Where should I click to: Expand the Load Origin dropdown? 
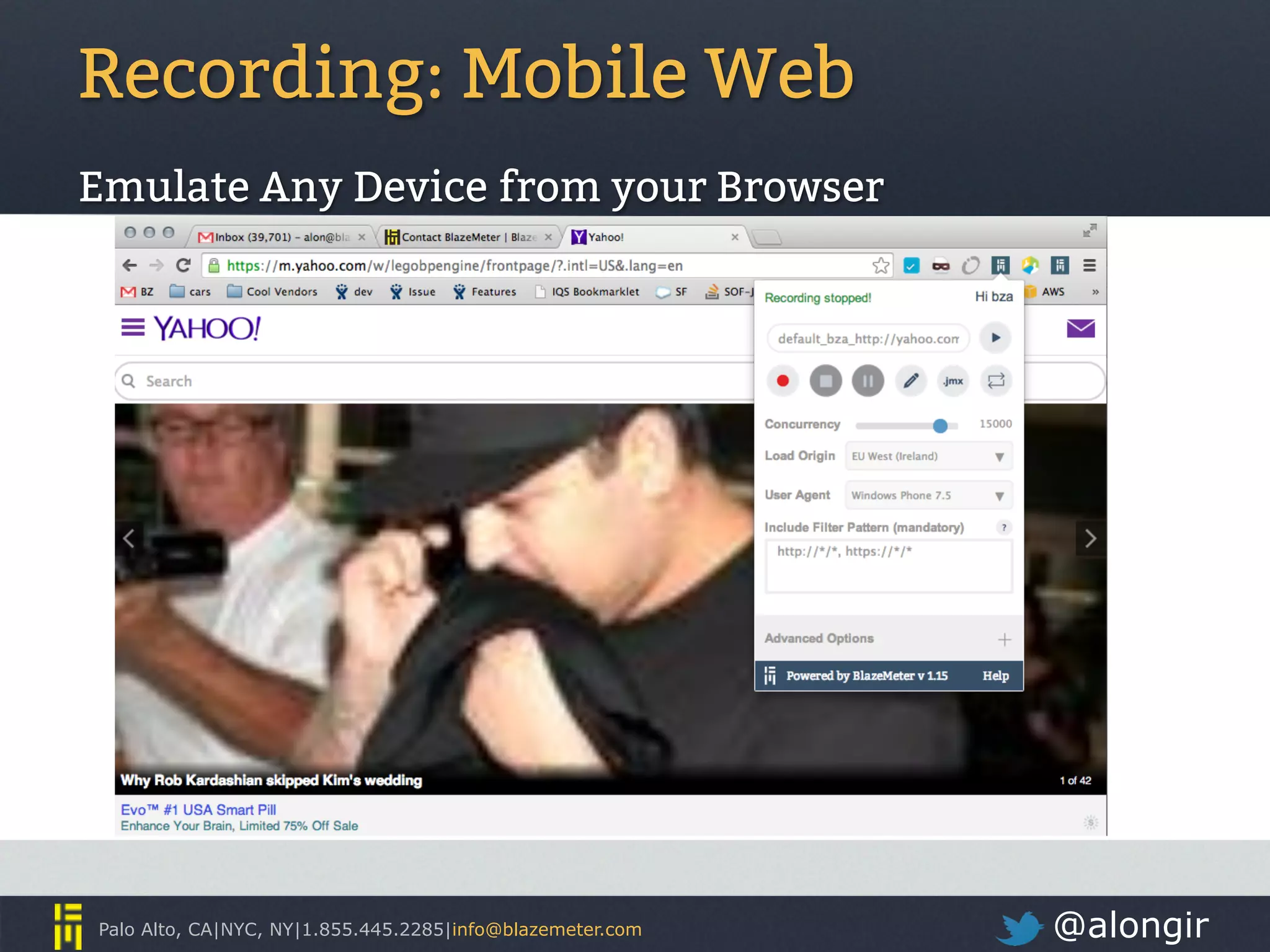[x=928, y=456]
